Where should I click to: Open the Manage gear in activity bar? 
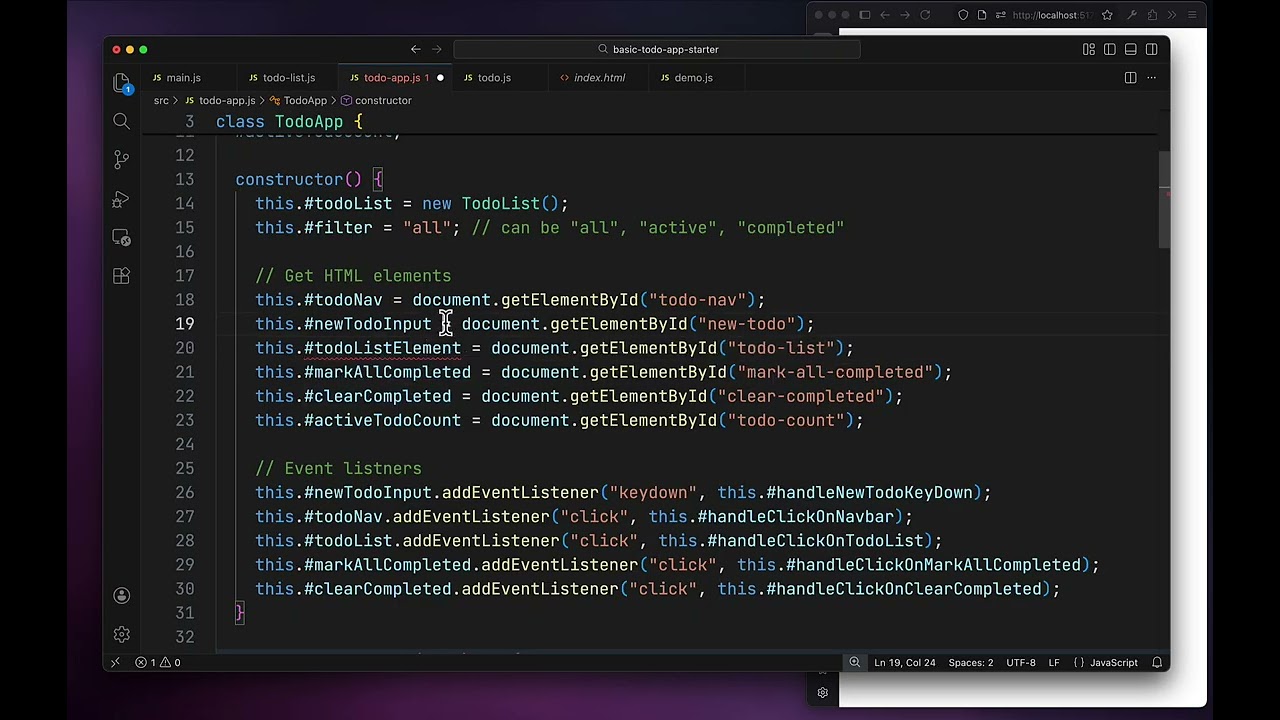[122, 634]
